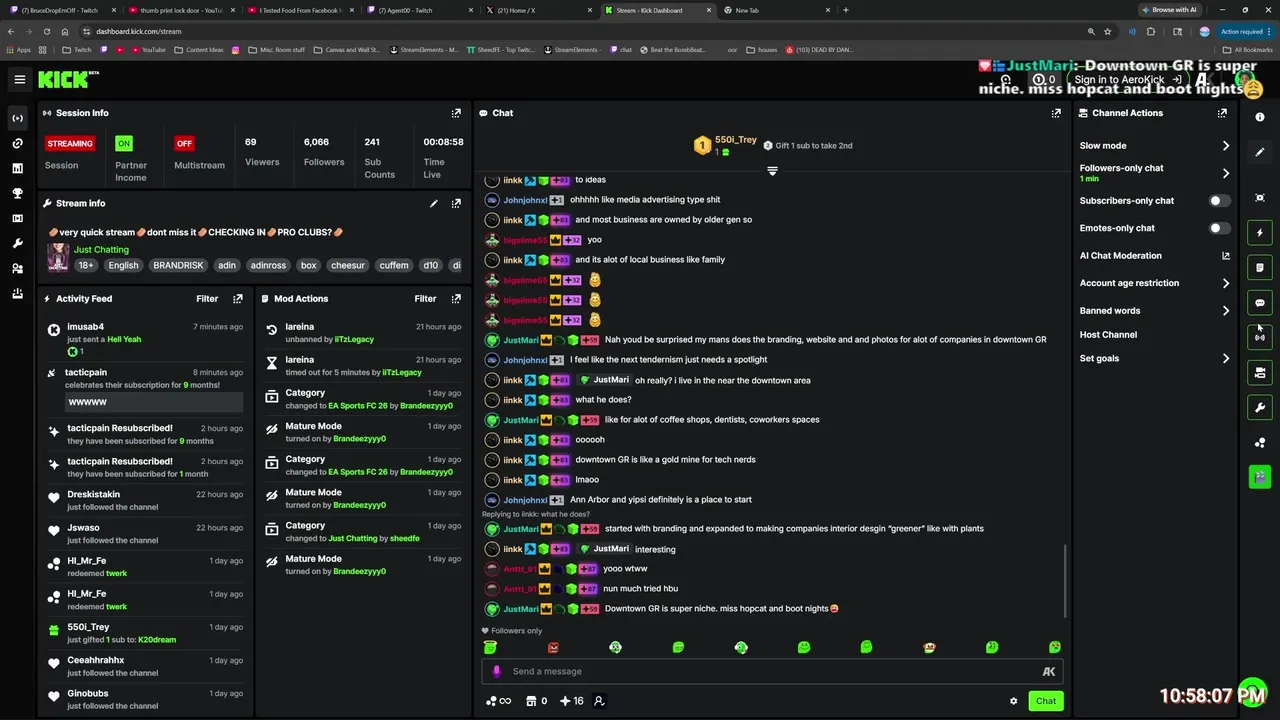Click the purple microphone icon in the message box
This screenshot has width=1280, height=720.
pyautogui.click(x=497, y=671)
